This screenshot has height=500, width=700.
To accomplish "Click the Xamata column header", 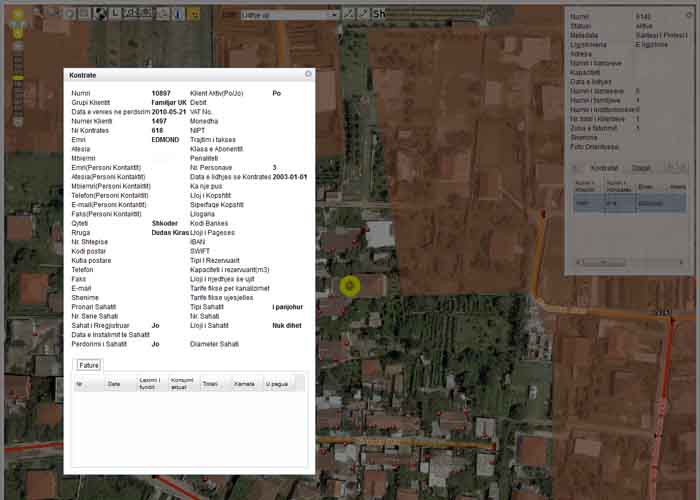I will [244, 383].
